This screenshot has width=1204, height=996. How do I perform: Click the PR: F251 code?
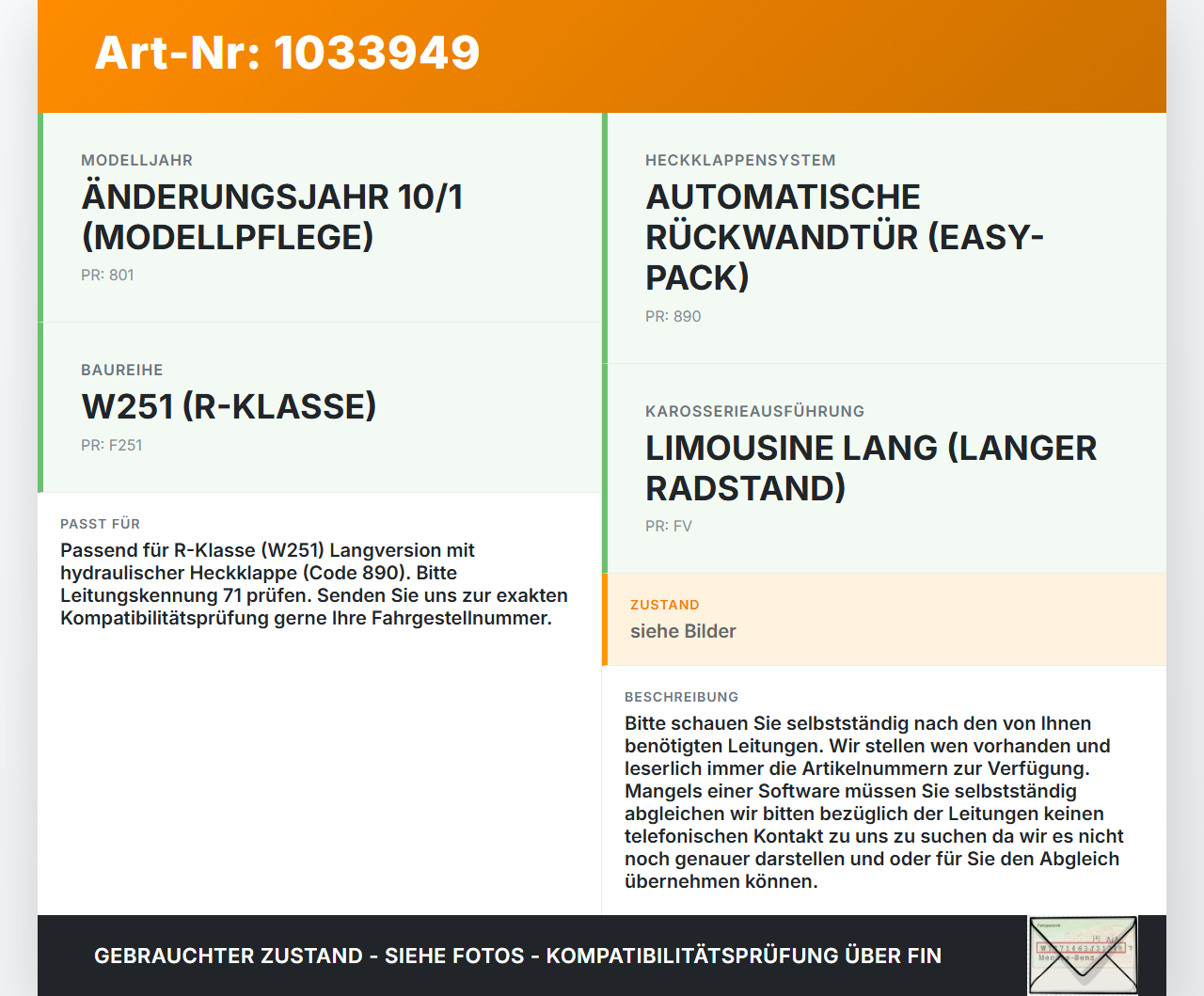(112, 446)
